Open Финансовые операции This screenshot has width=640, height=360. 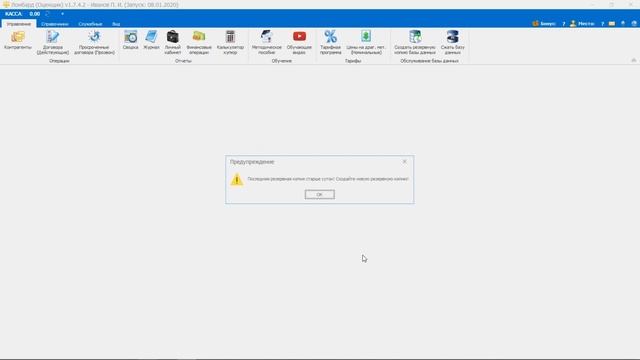(x=199, y=42)
